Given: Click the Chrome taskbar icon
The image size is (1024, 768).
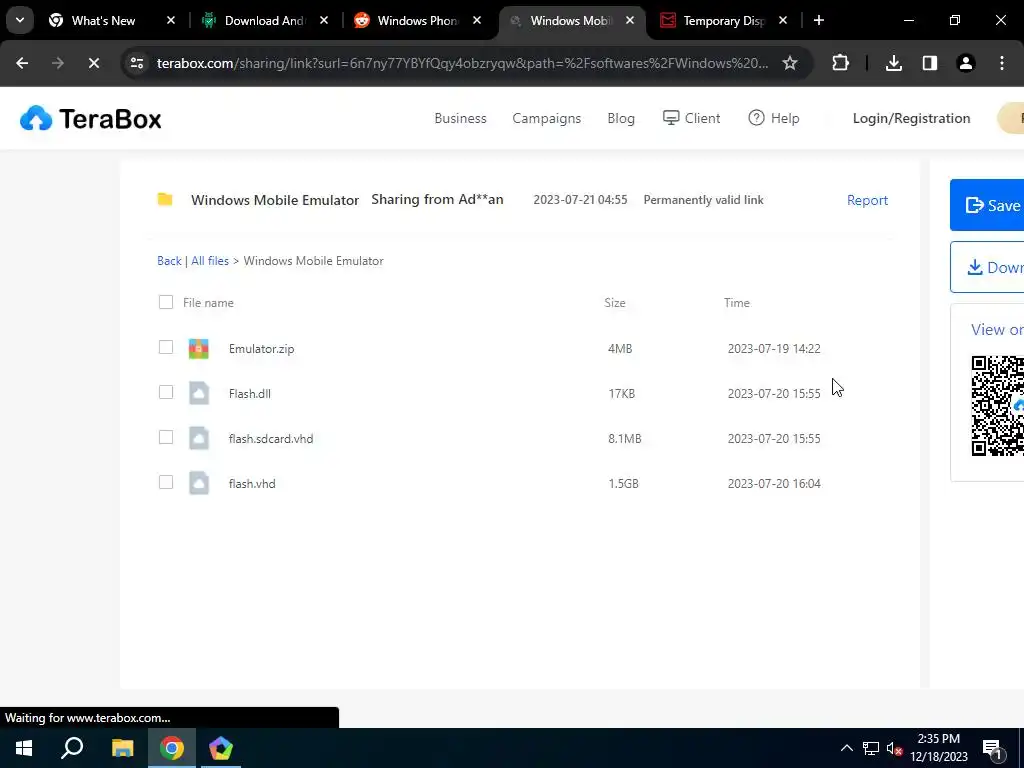Looking at the screenshot, I should [x=172, y=748].
